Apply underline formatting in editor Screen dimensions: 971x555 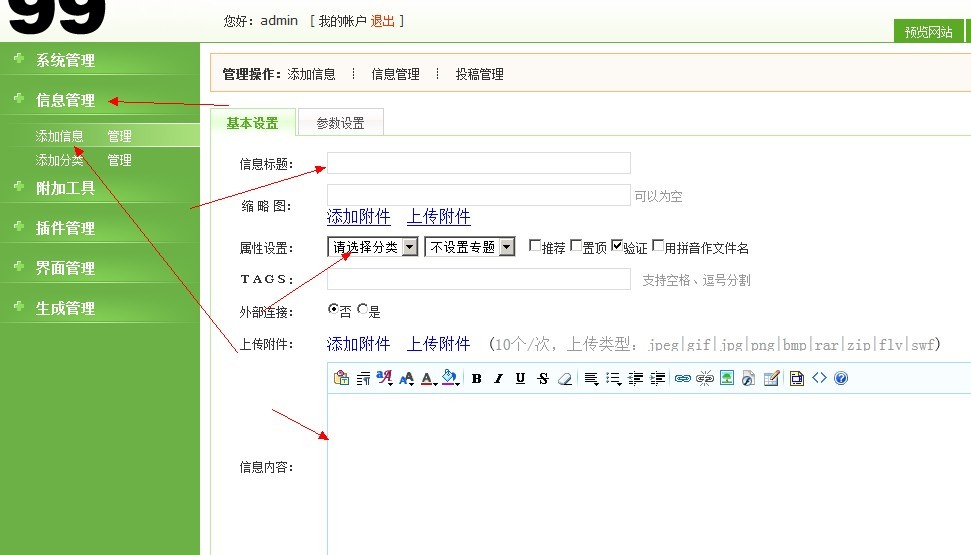520,378
